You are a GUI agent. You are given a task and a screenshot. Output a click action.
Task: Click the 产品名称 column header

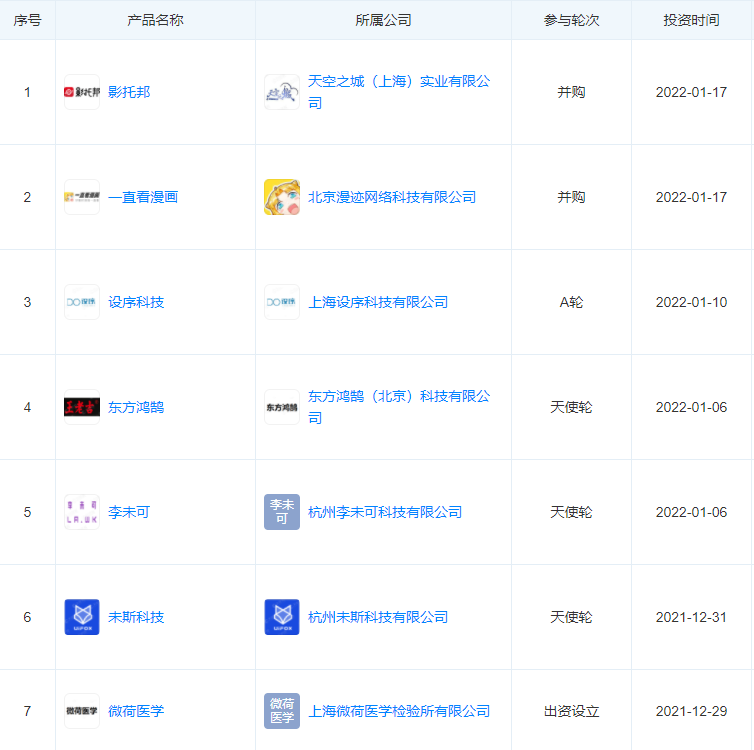[155, 20]
